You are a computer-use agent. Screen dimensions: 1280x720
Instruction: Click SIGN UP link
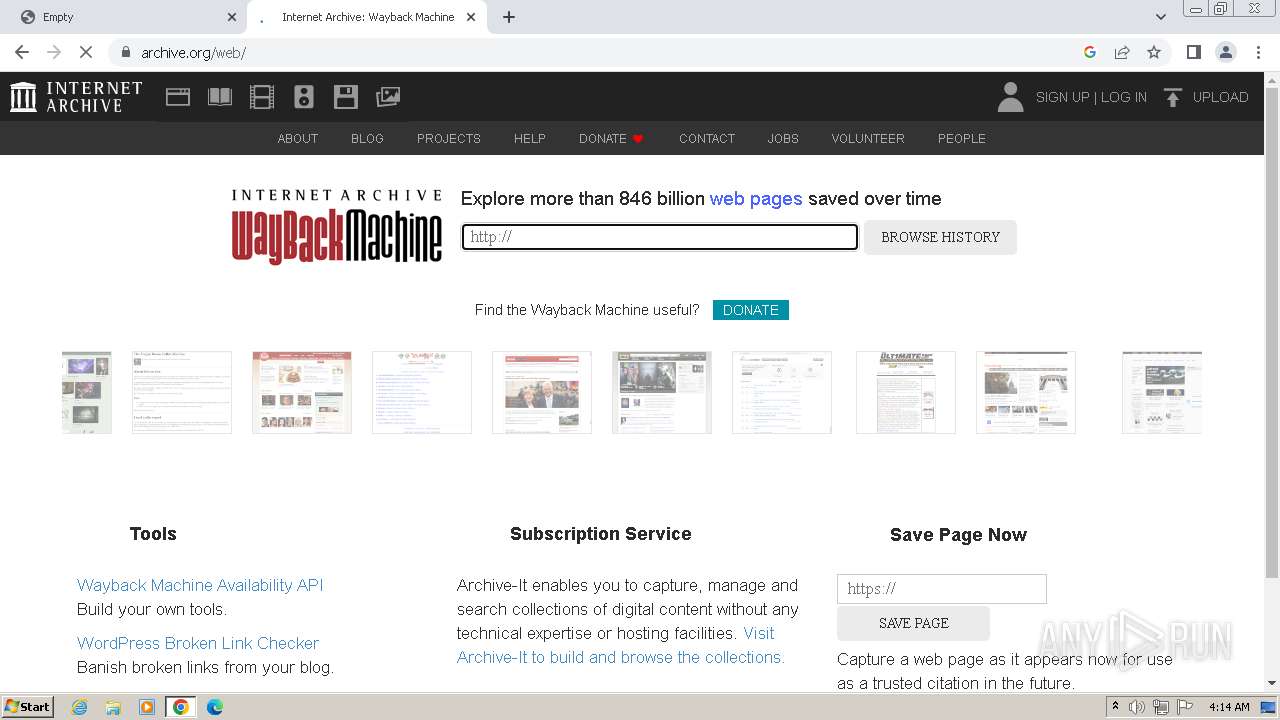click(x=1062, y=97)
